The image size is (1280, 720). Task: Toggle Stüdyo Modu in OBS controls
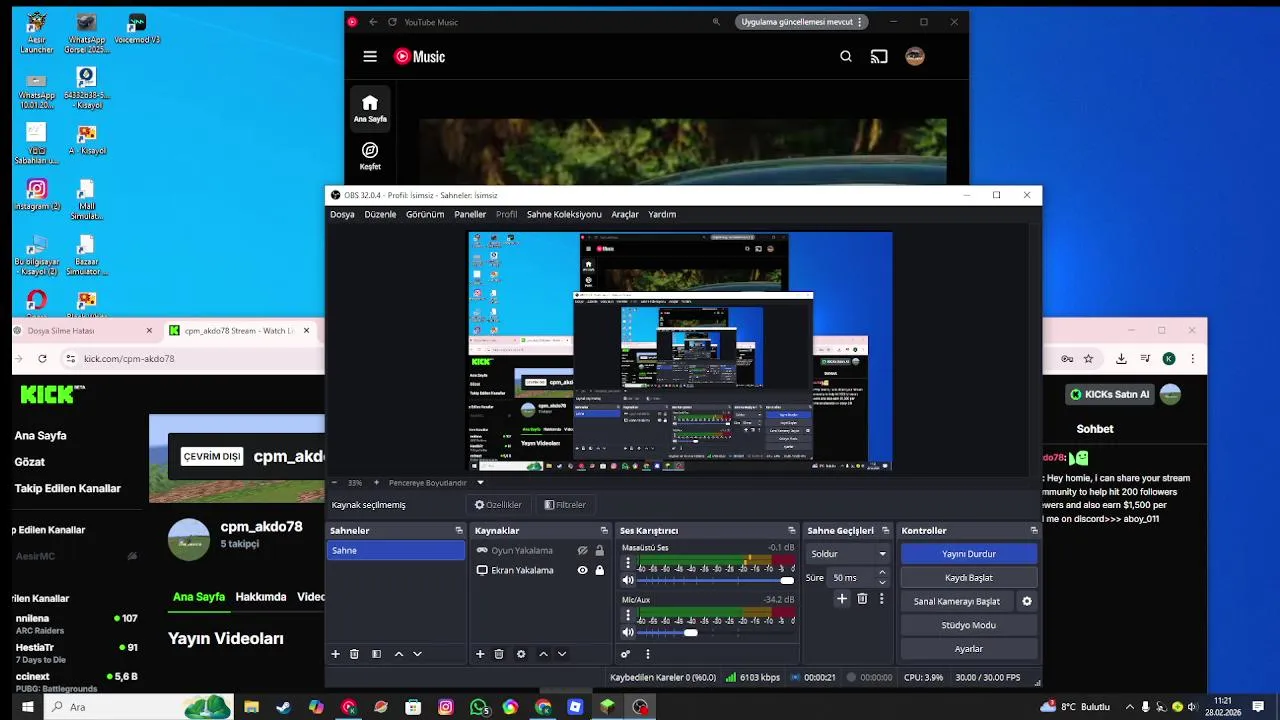[x=968, y=625]
